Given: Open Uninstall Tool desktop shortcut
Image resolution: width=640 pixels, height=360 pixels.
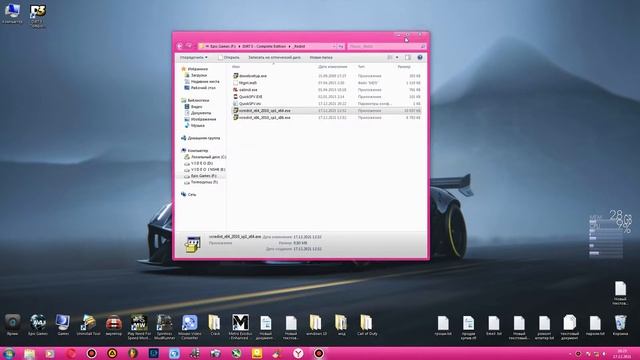Looking at the screenshot, I should 88,325.
